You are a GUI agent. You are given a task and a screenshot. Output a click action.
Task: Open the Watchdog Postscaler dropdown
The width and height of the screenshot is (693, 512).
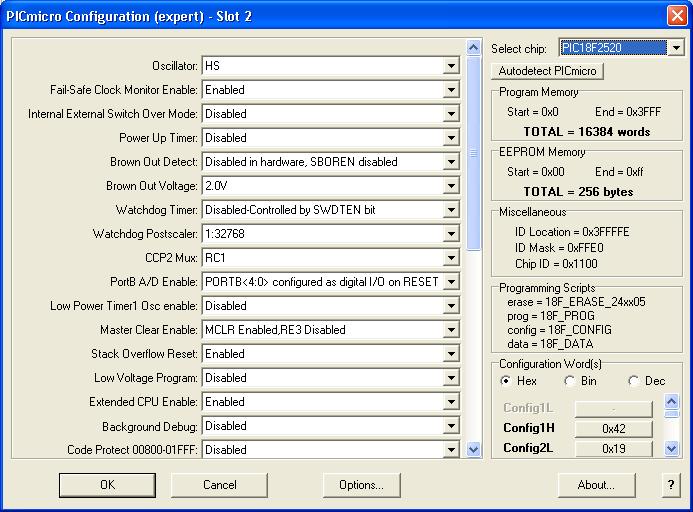coord(452,234)
